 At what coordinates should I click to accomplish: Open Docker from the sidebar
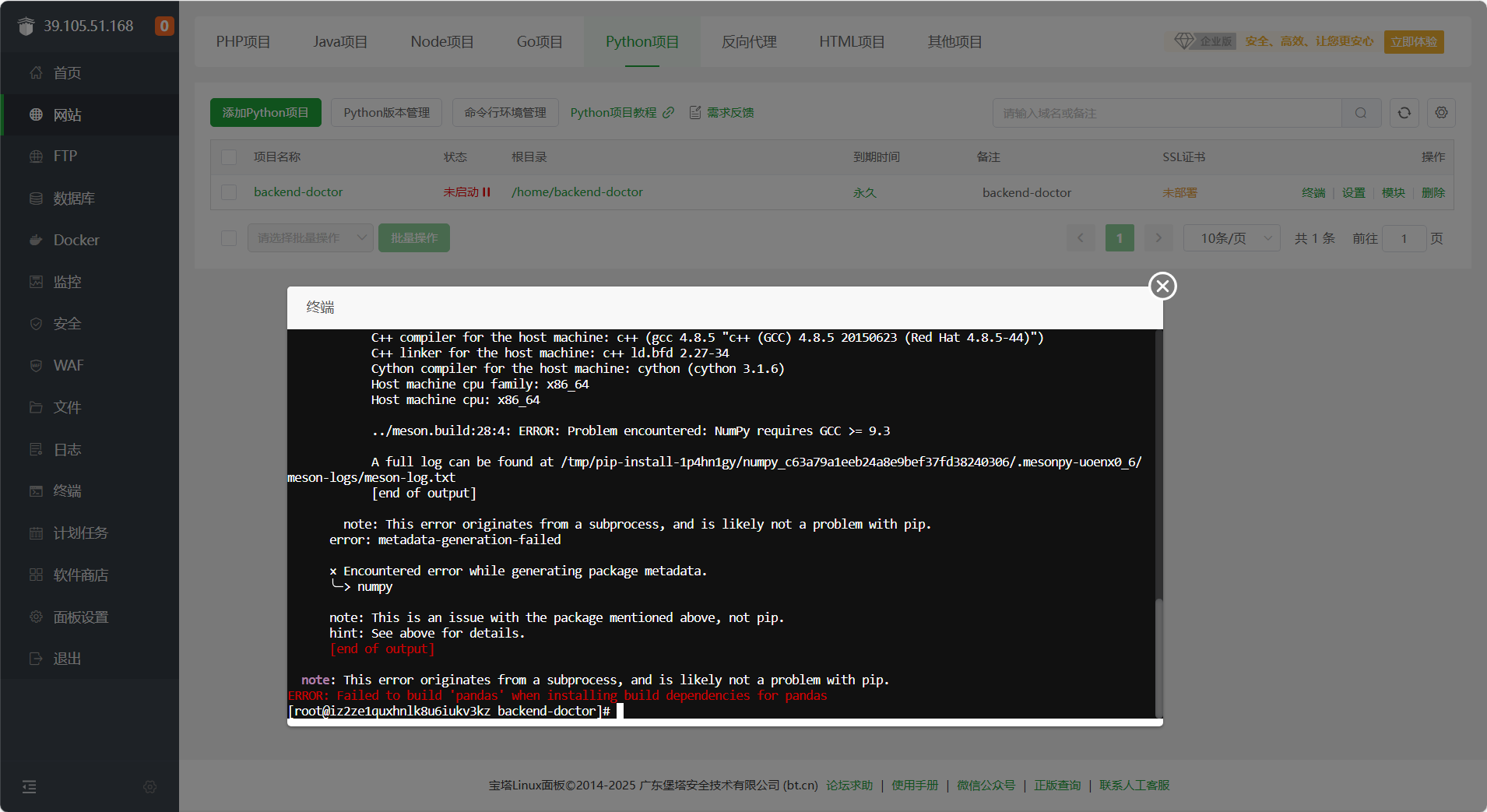point(76,240)
